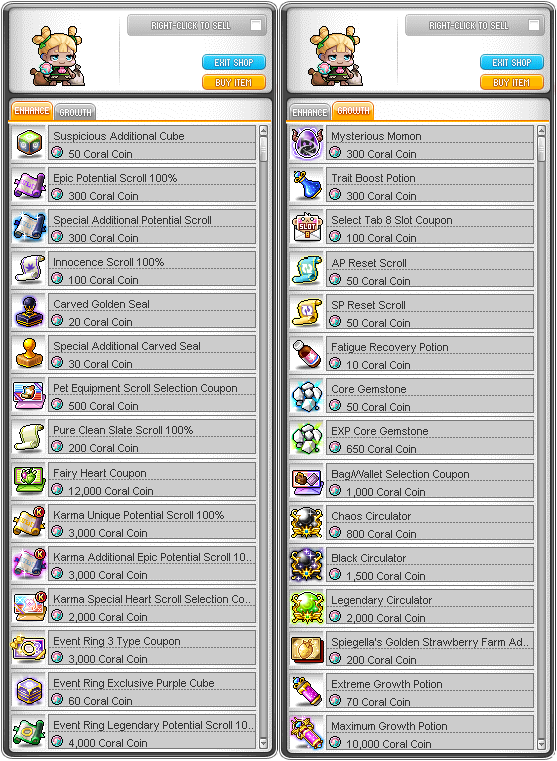The height and width of the screenshot is (761, 557).
Task: Click the left list scroll-up arrow
Action: [x=263, y=131]
